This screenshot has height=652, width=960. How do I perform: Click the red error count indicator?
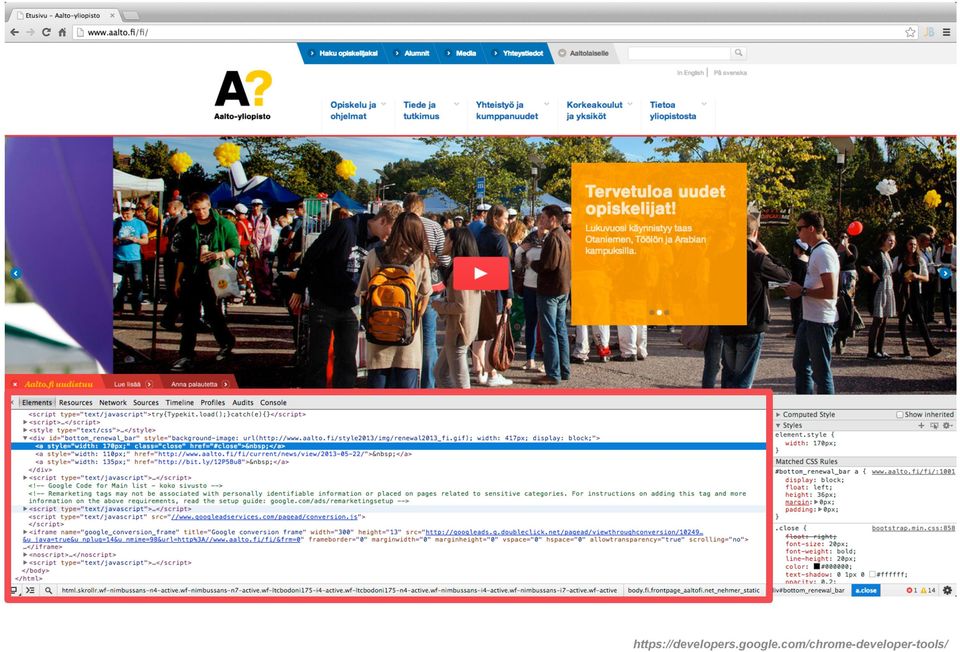(912, 590)
